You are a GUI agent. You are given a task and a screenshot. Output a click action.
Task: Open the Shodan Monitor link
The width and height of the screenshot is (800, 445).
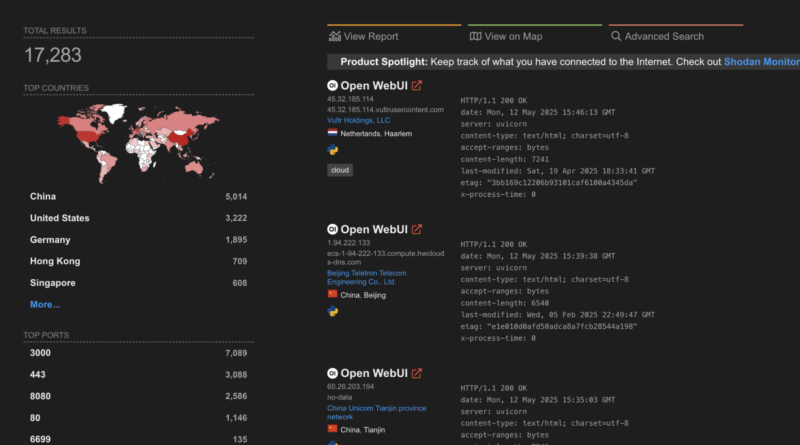click(x=762, y=62)
